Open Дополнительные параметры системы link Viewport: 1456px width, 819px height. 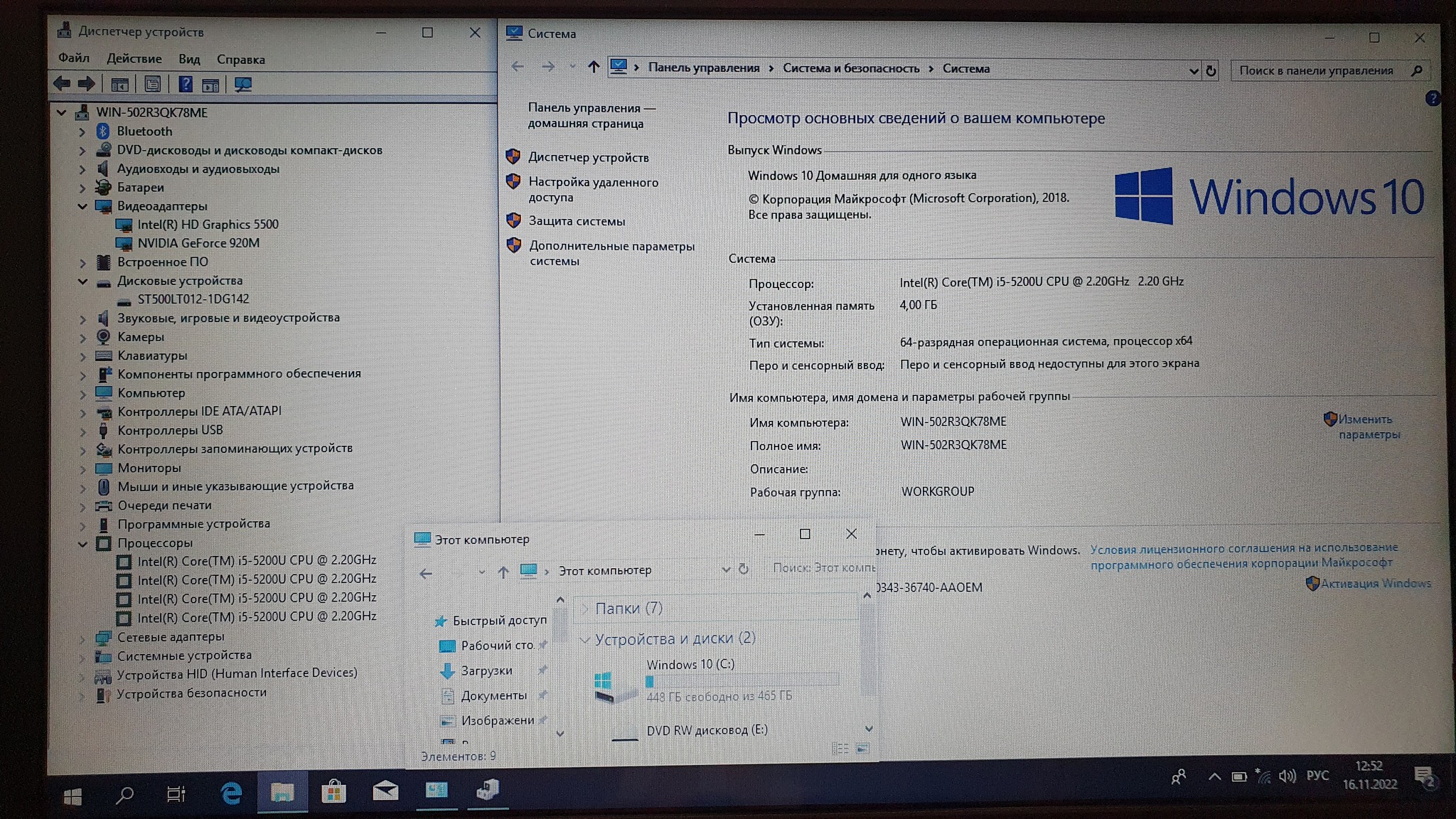[x=611, y=254]
